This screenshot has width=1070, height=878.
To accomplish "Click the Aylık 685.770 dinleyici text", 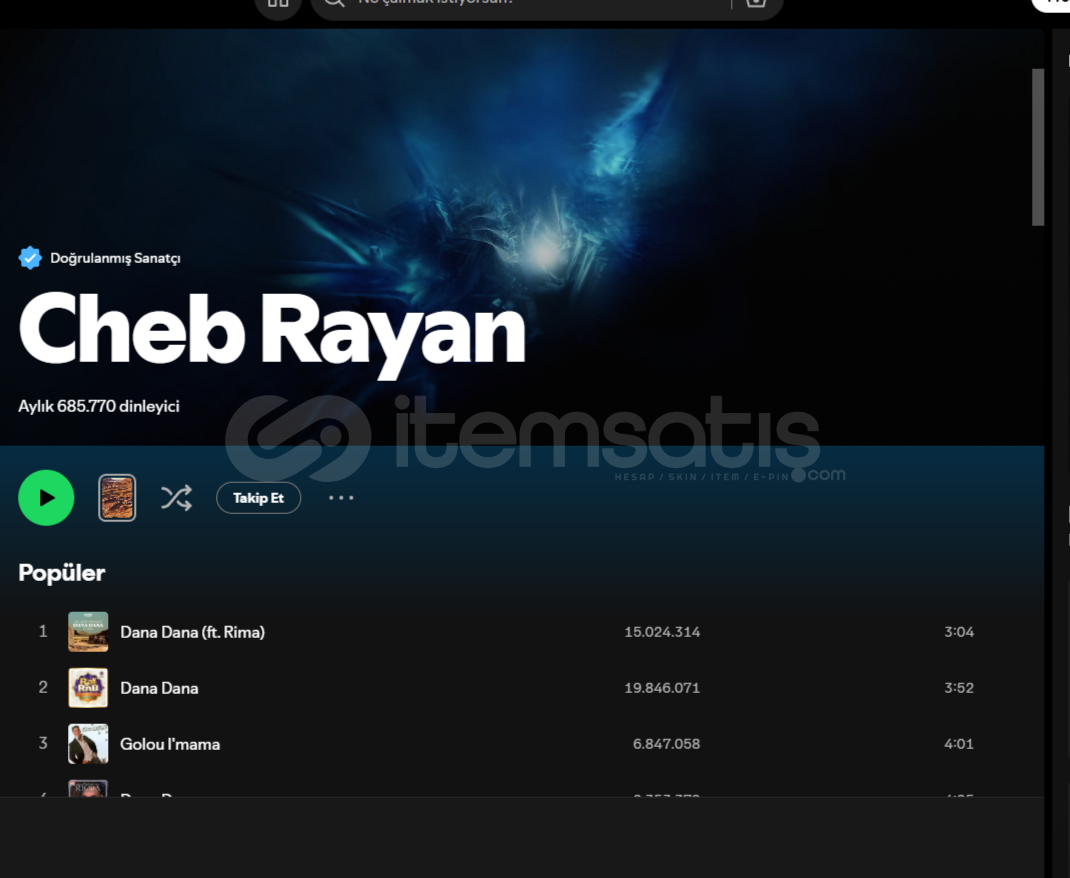I will point(99,407).
